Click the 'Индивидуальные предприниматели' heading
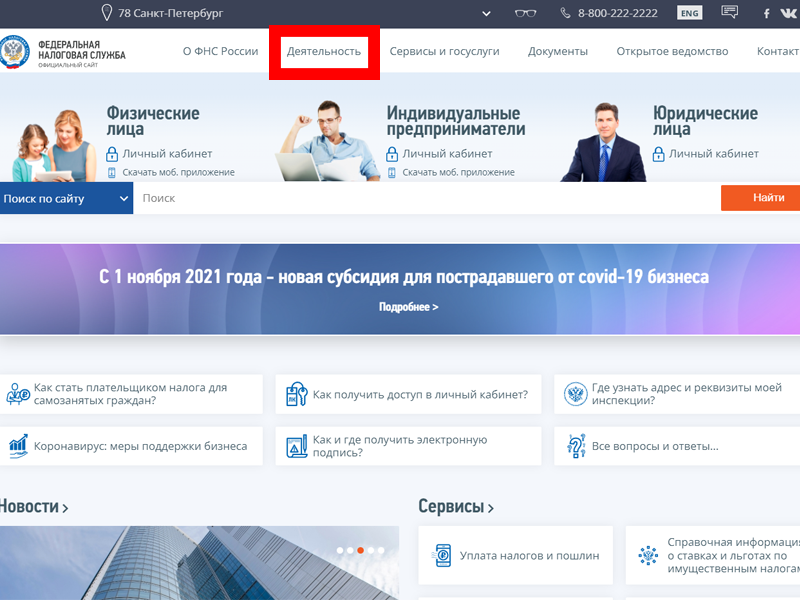This screenshot has height=600, width=800. point(456,120)
